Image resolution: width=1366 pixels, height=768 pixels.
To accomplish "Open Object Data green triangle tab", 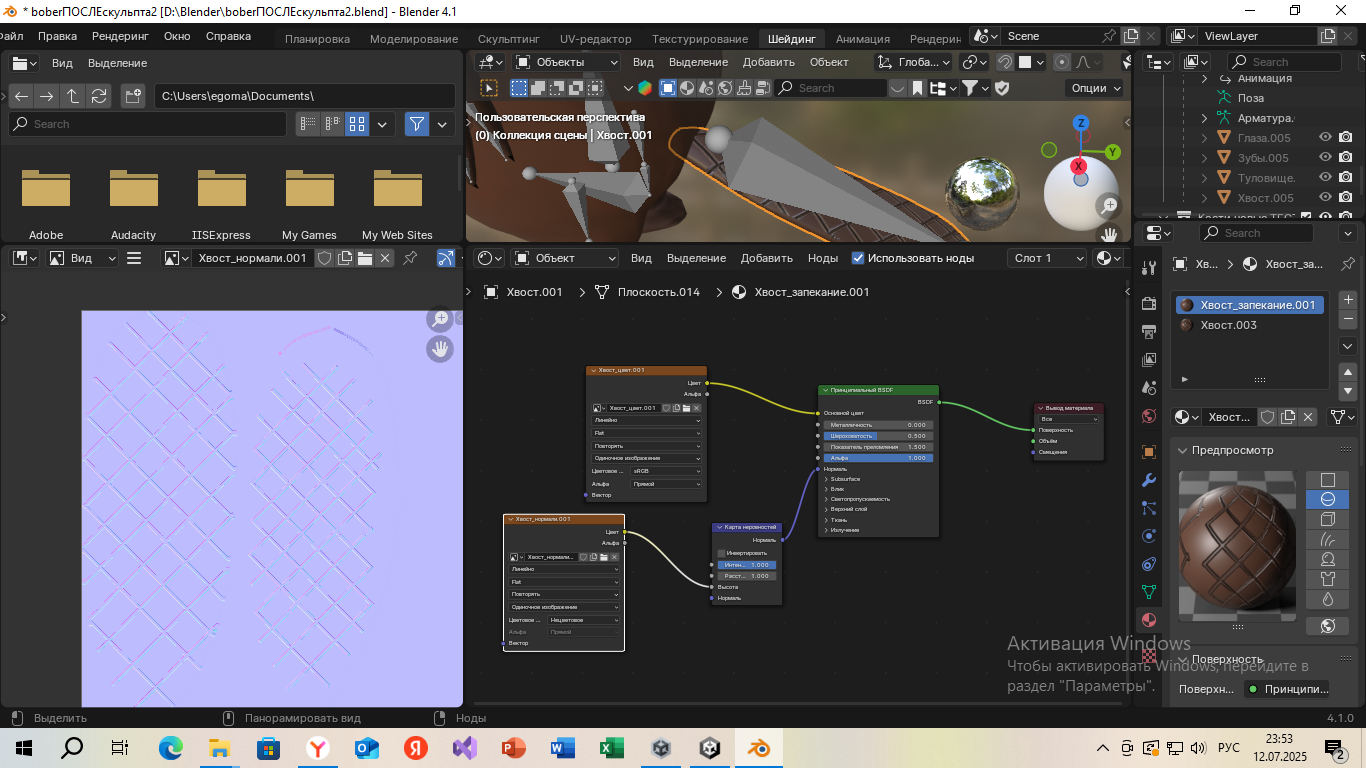I will pyautogui.click(x=1149, y=592).
